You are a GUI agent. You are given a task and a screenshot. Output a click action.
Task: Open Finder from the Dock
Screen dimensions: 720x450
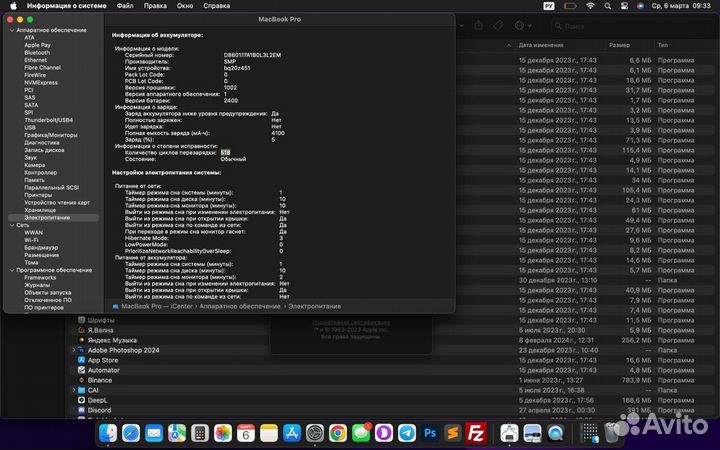(x=108, y=433)
